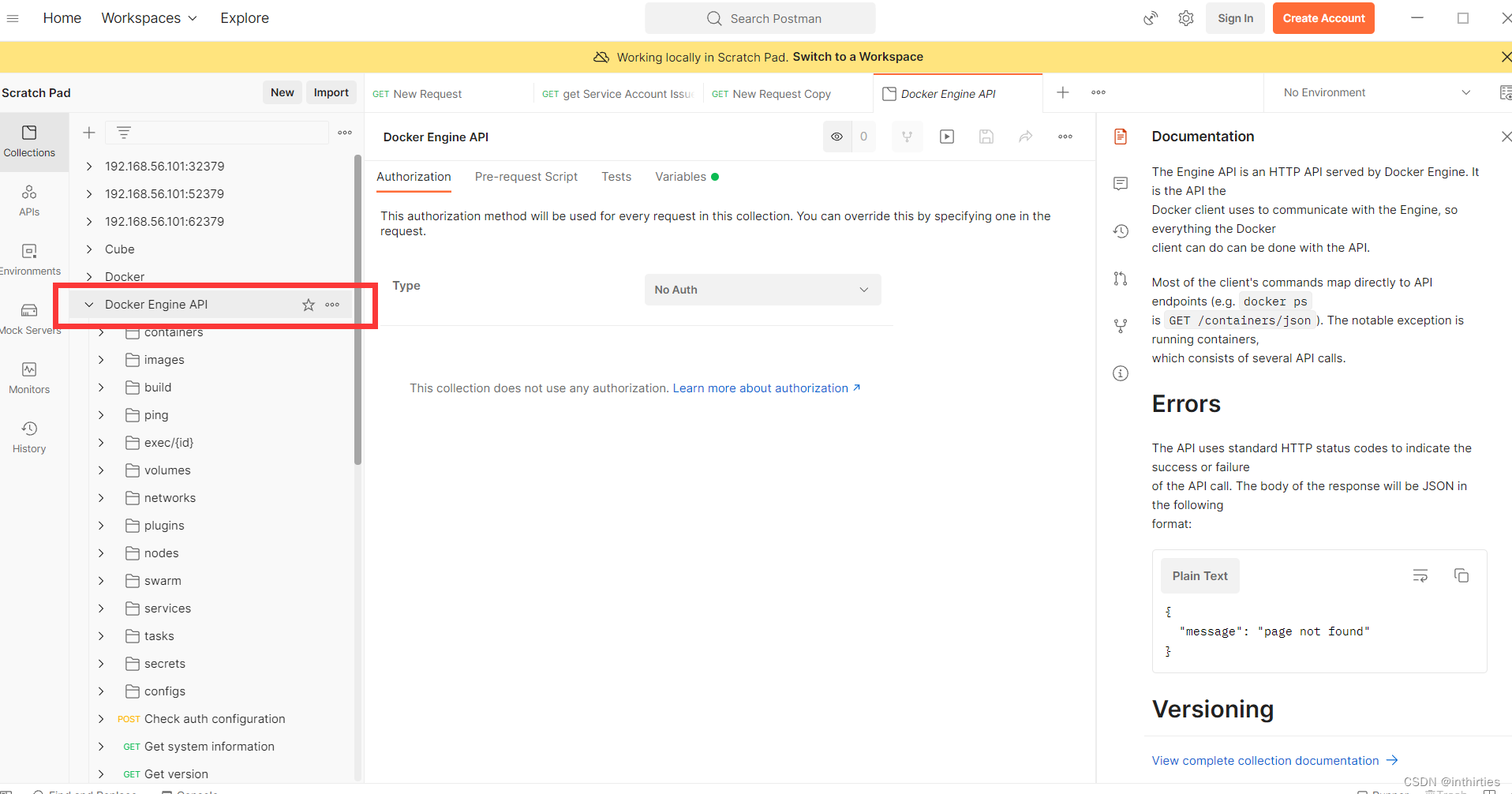Expand the swarm folder
The image size is (1512, 794).
101,581
